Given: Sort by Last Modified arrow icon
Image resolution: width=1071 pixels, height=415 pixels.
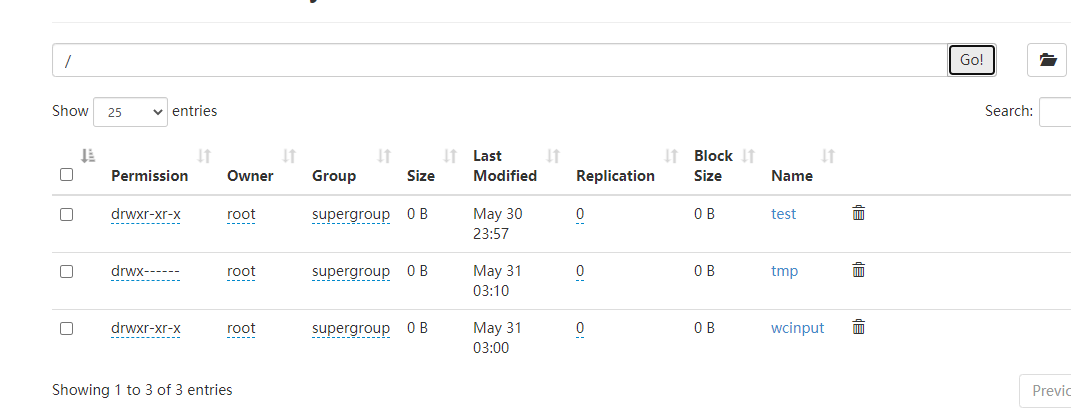Looking at the screenshot, I should tap(553, 156).
